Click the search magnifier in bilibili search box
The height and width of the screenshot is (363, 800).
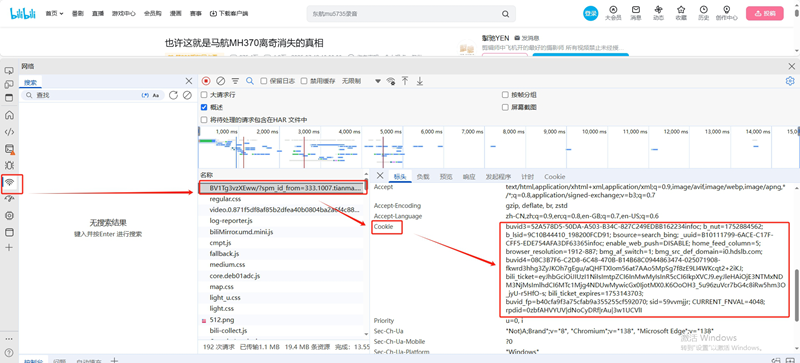[505, 14]
